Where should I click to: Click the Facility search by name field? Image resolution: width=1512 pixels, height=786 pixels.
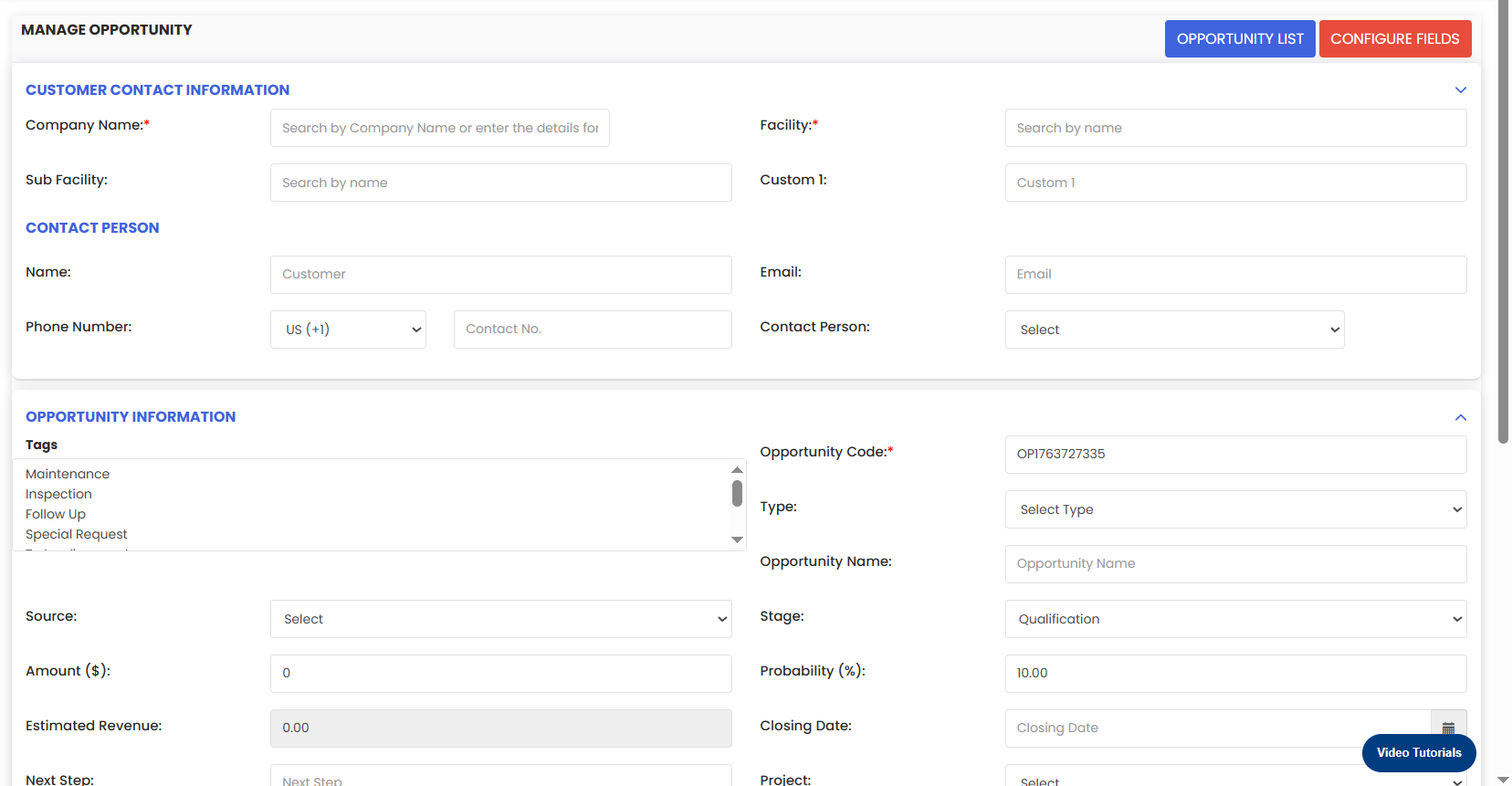[1236, 128]
